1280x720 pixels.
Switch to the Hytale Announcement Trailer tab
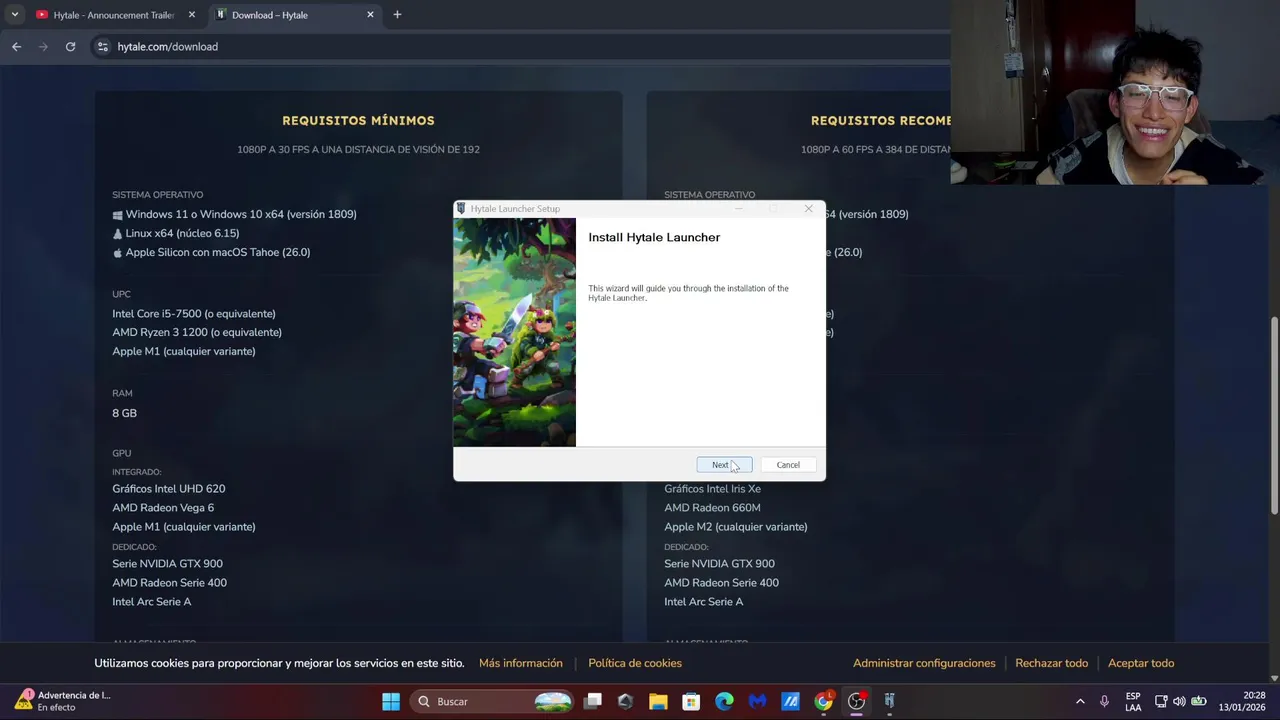[113, 15]
